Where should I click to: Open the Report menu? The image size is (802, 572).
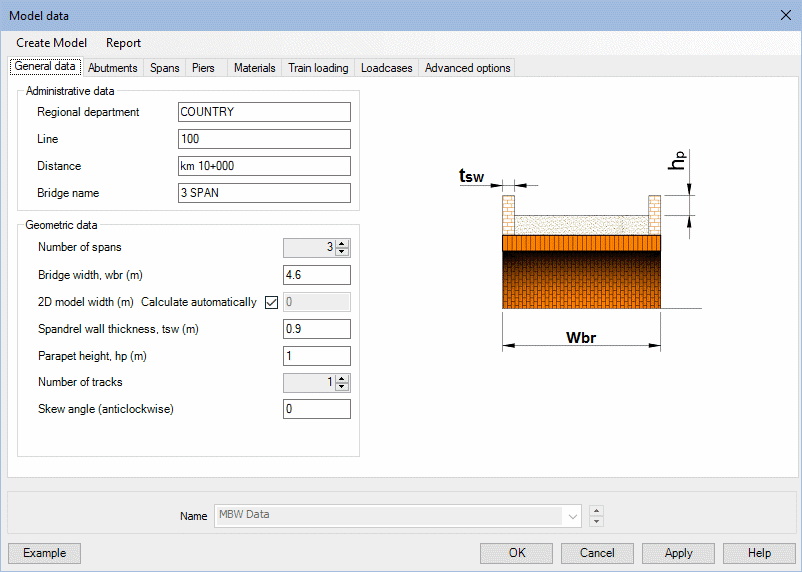(123, 43)
